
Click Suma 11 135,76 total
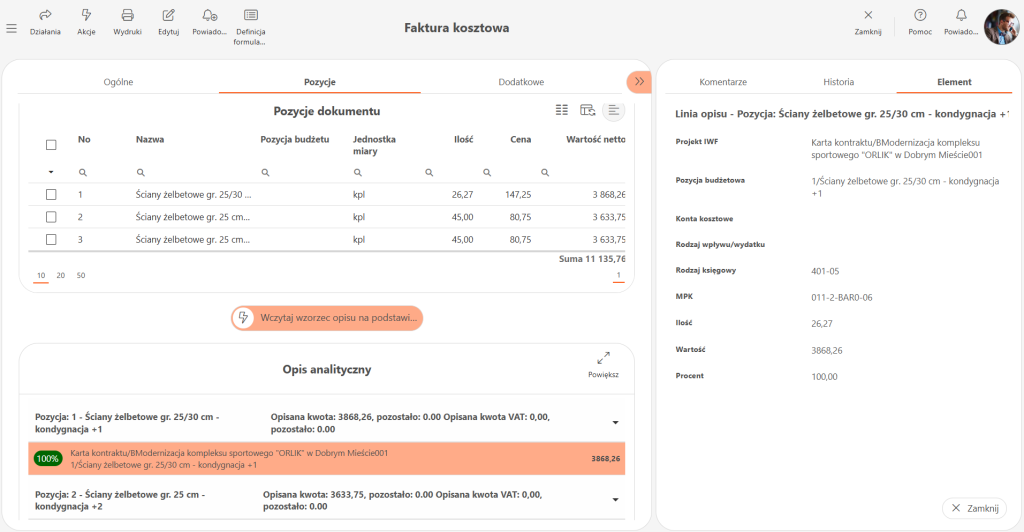click(592, 259)
